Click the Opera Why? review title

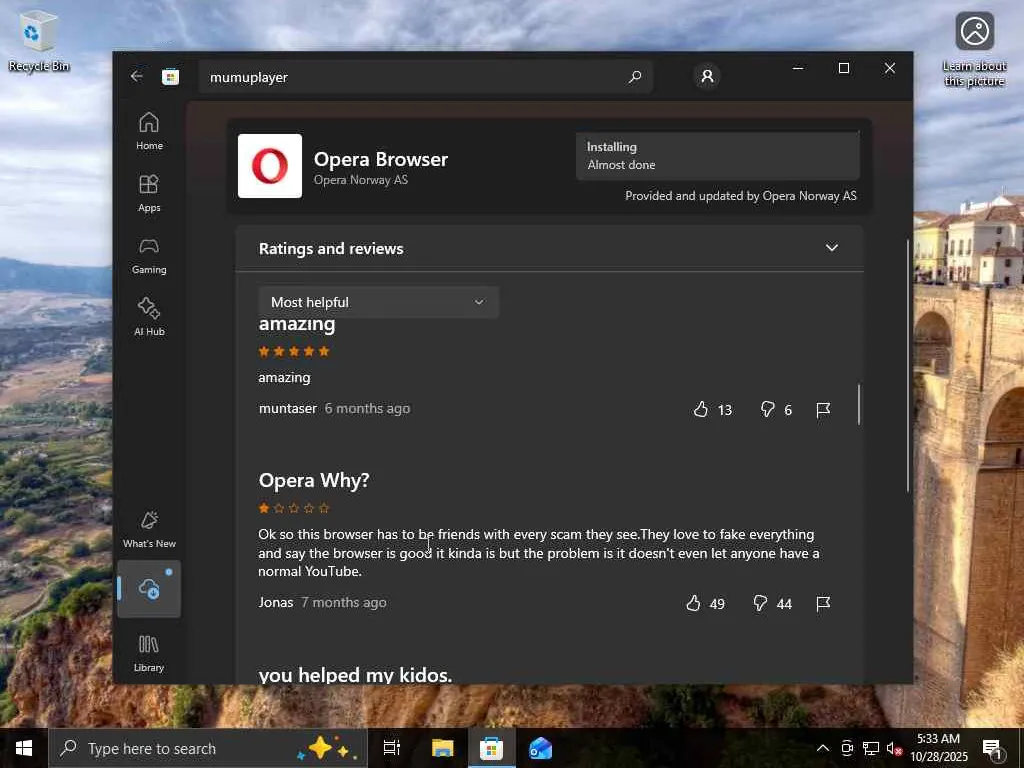(x=314, y=480)
